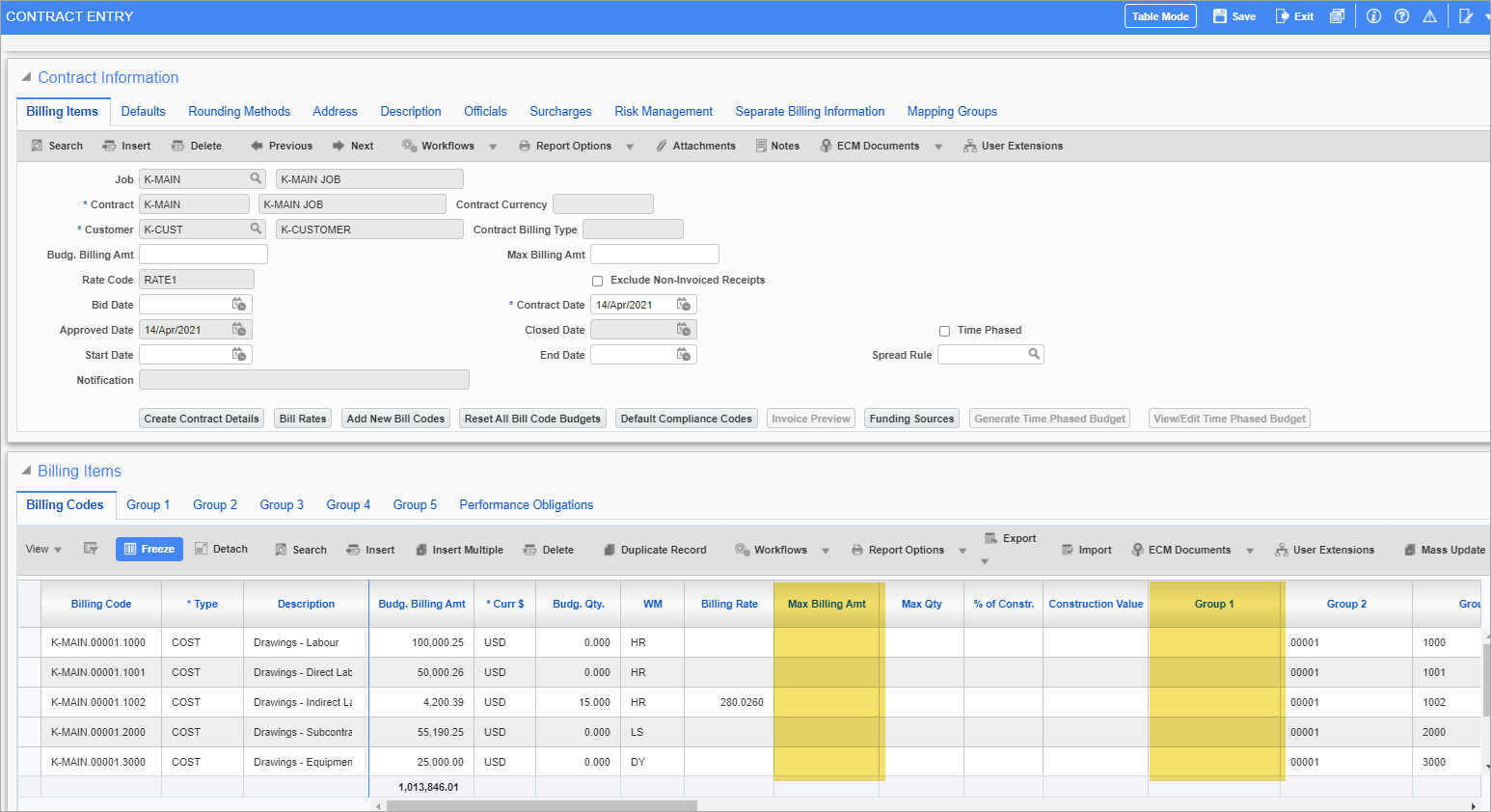Image resolution: width=1491 pixels, height=812 pixels.
Task: Click Table Mode button
Action: [1160, 16]
